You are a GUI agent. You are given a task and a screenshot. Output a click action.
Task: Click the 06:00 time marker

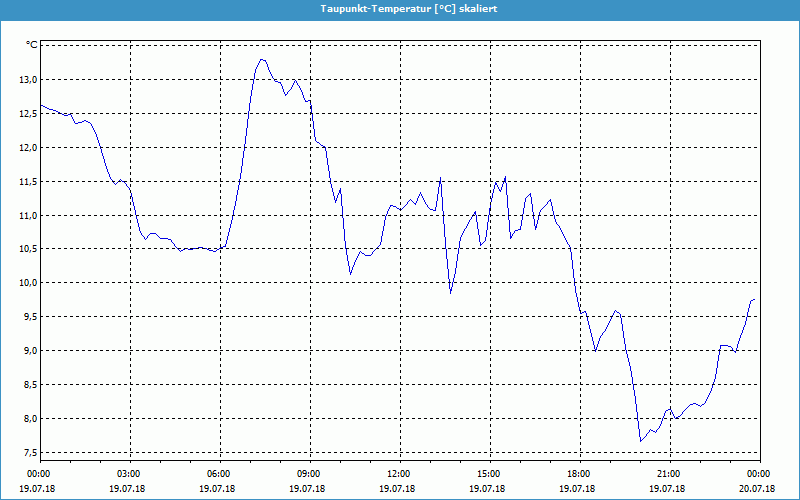(219, 473)
